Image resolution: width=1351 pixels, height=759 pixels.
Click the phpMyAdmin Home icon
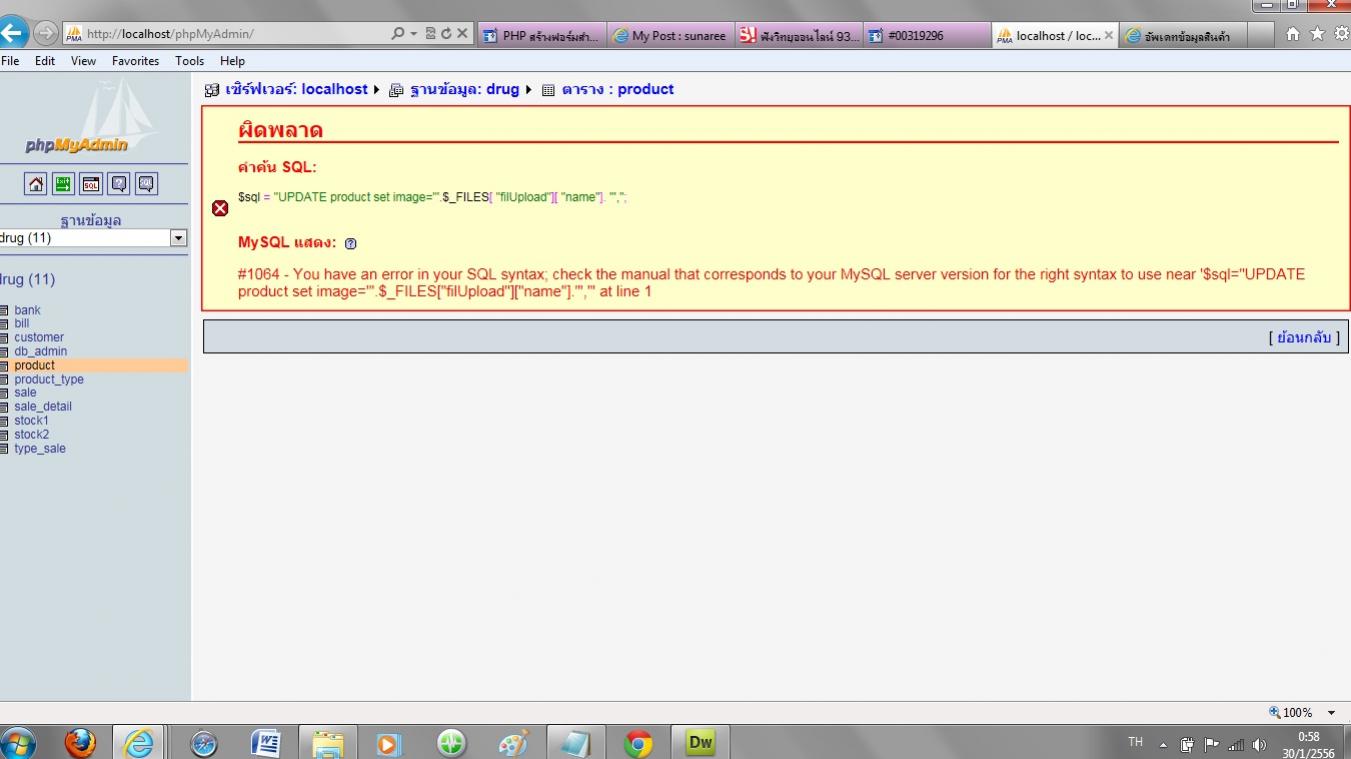tap(36, 183)
